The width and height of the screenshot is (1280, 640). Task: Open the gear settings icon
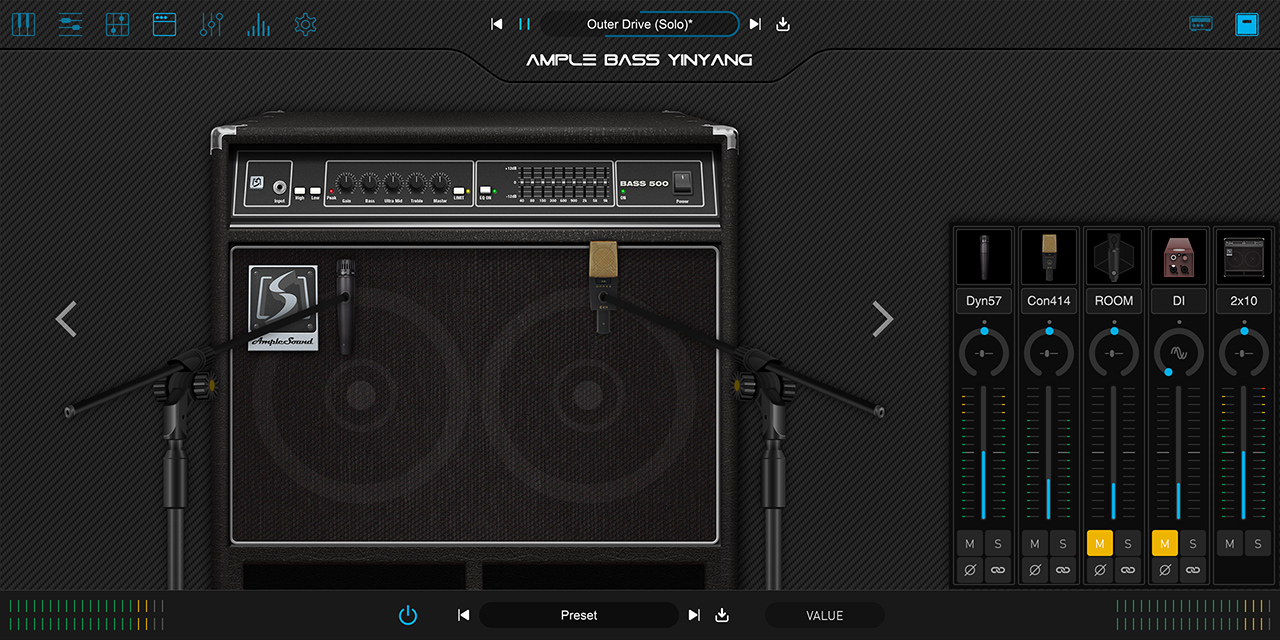pos(305,24)
